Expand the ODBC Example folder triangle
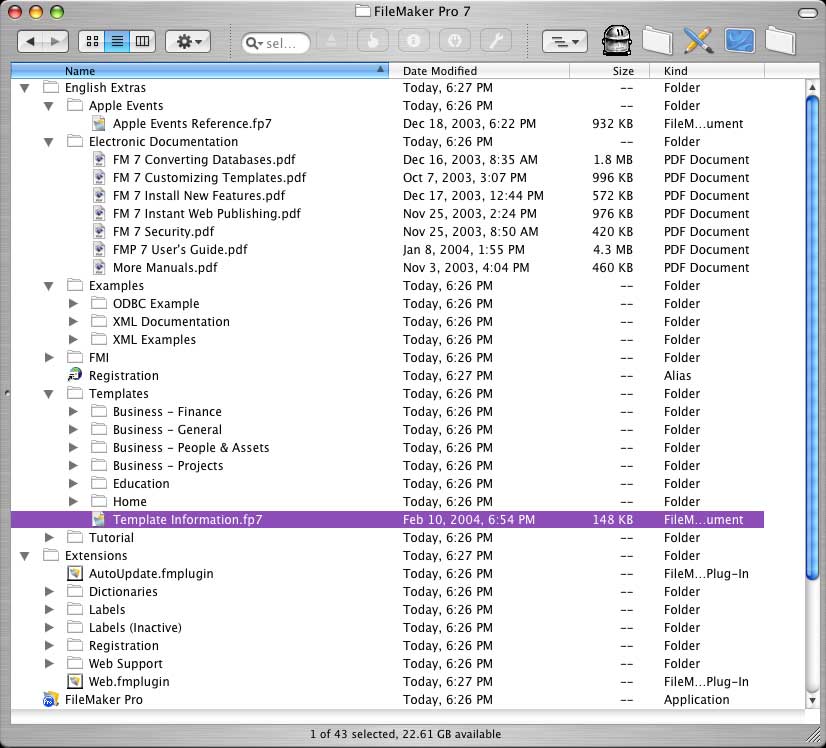 pyautogui.click(x=73, y=303)
